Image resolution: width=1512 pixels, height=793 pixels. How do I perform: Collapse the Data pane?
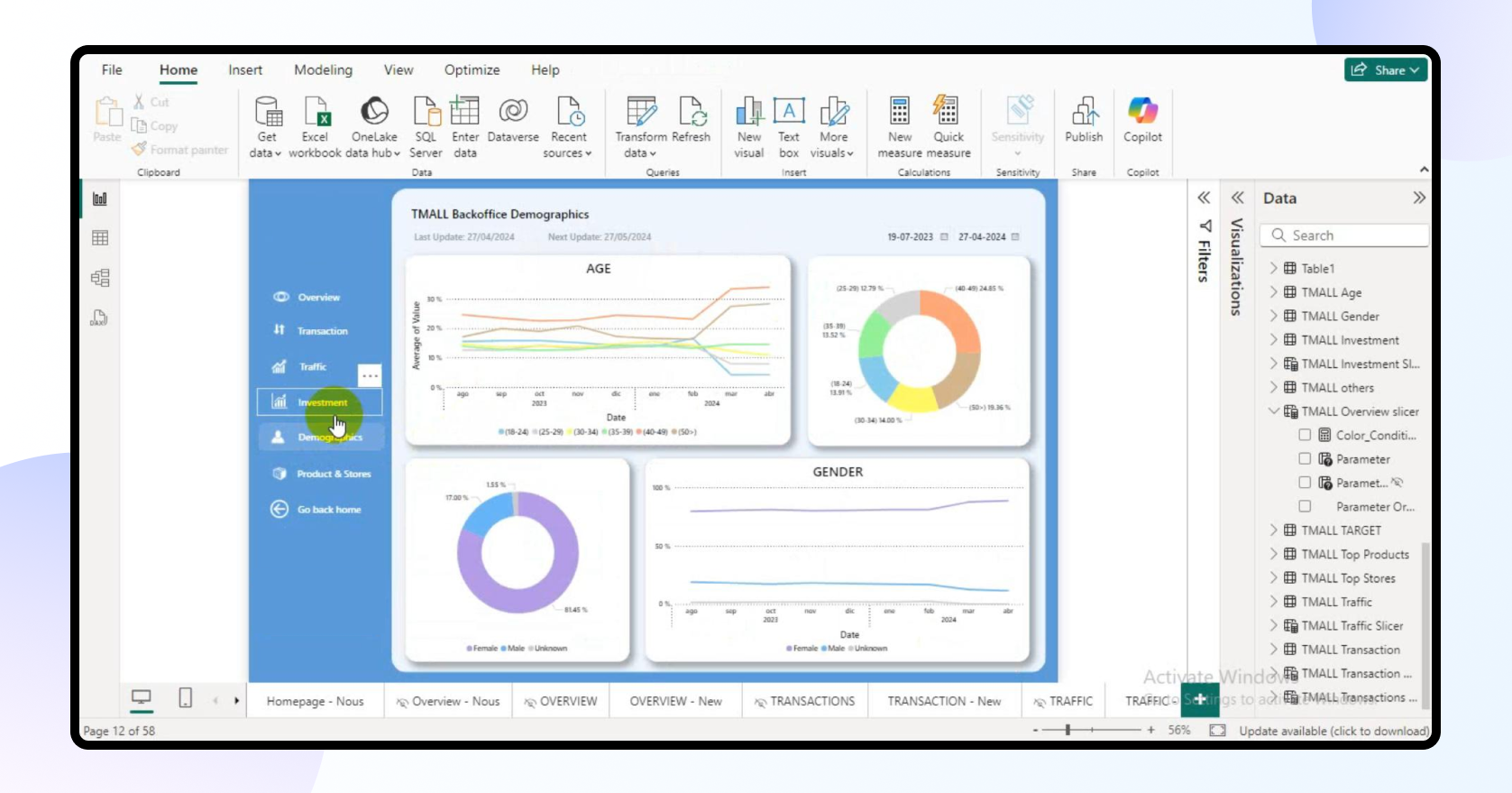(x=1419, y=198)
